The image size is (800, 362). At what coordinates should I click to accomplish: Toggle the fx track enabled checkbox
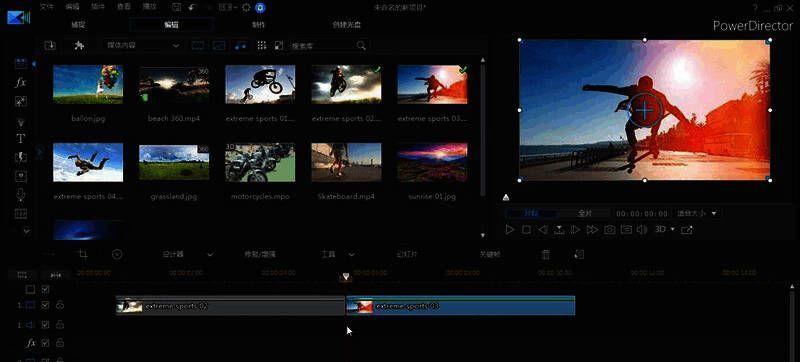click(x=45, y=342)
